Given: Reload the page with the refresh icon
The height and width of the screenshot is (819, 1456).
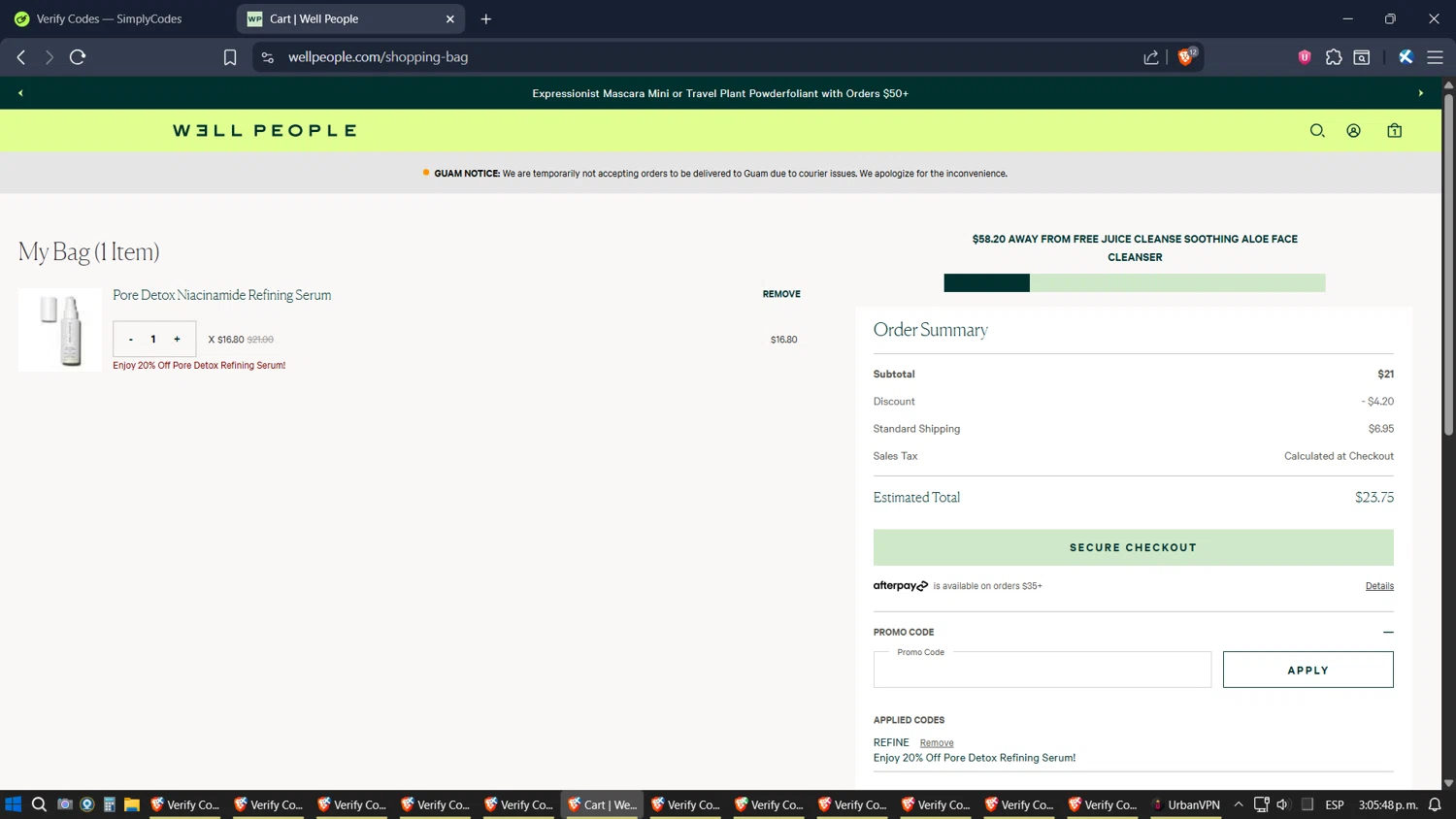Looking at the screenshot, I should [78, 57].
